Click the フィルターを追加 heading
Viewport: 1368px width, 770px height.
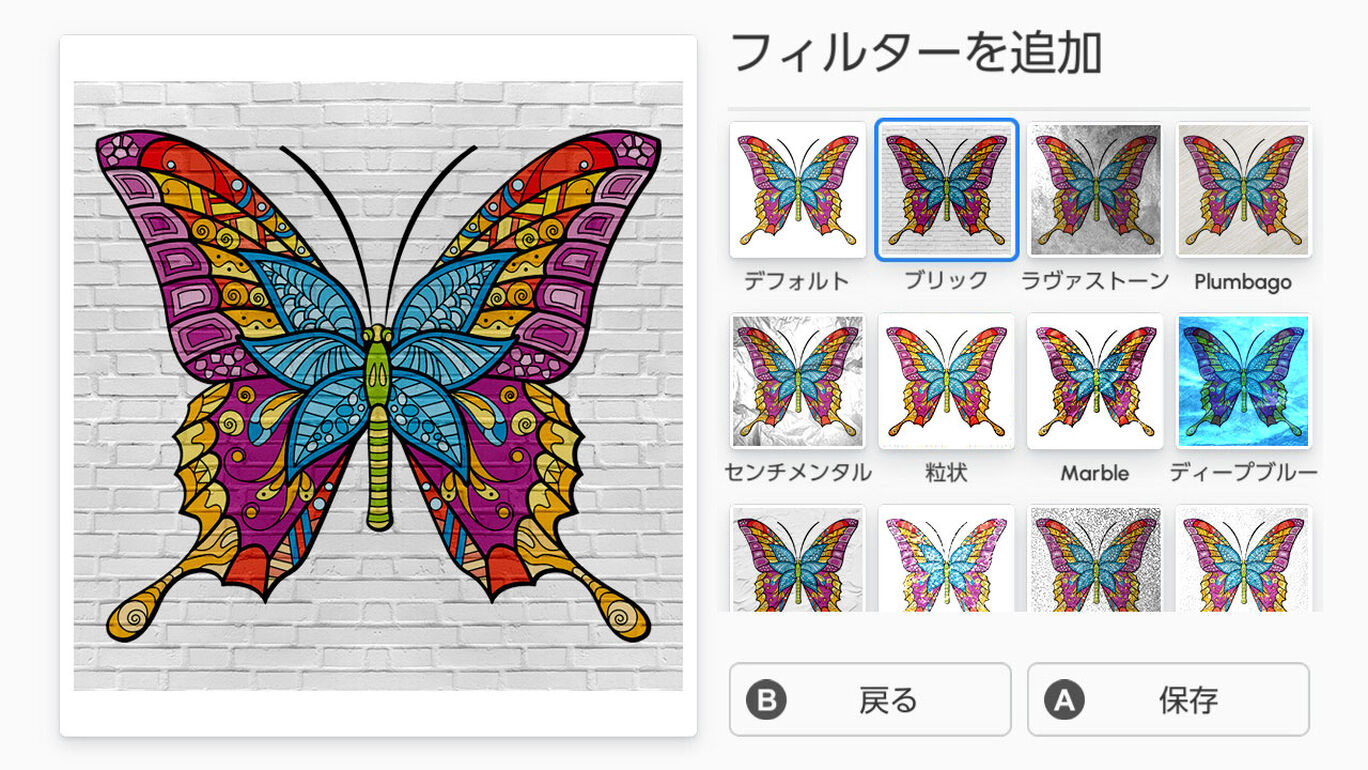916,52
